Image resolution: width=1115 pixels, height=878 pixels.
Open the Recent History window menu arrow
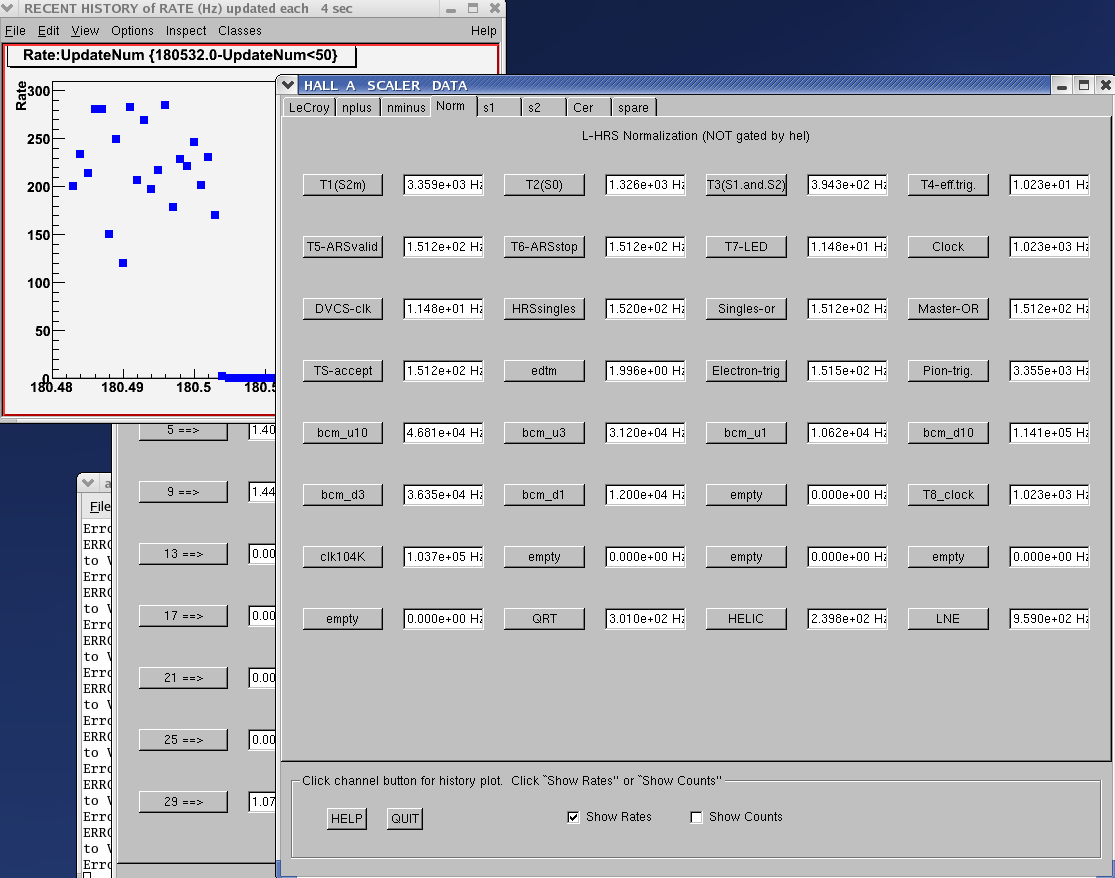coord(7,9)
